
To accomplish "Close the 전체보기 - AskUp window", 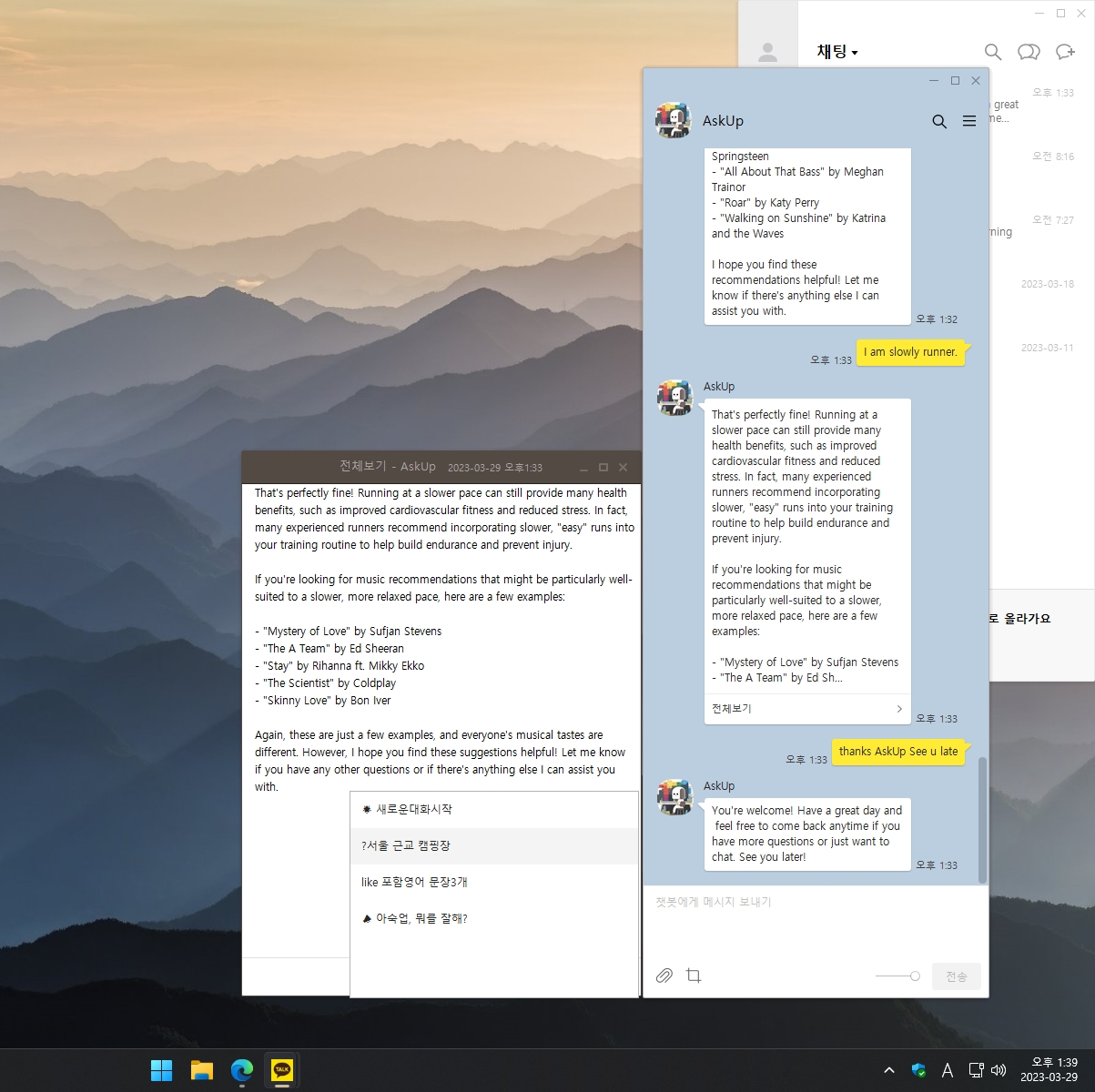I will tap(624, 467).
